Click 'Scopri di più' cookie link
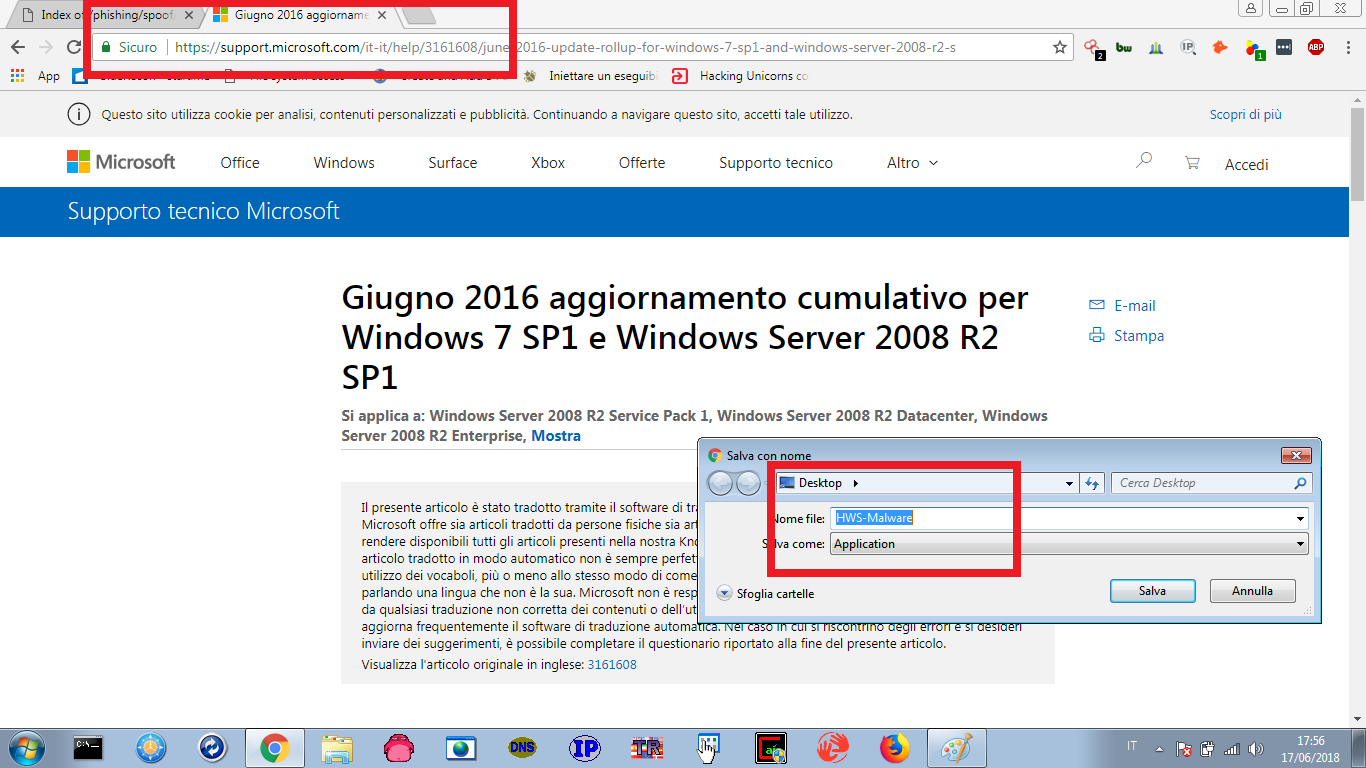 pyautogui.click(x=1245, y=115)
